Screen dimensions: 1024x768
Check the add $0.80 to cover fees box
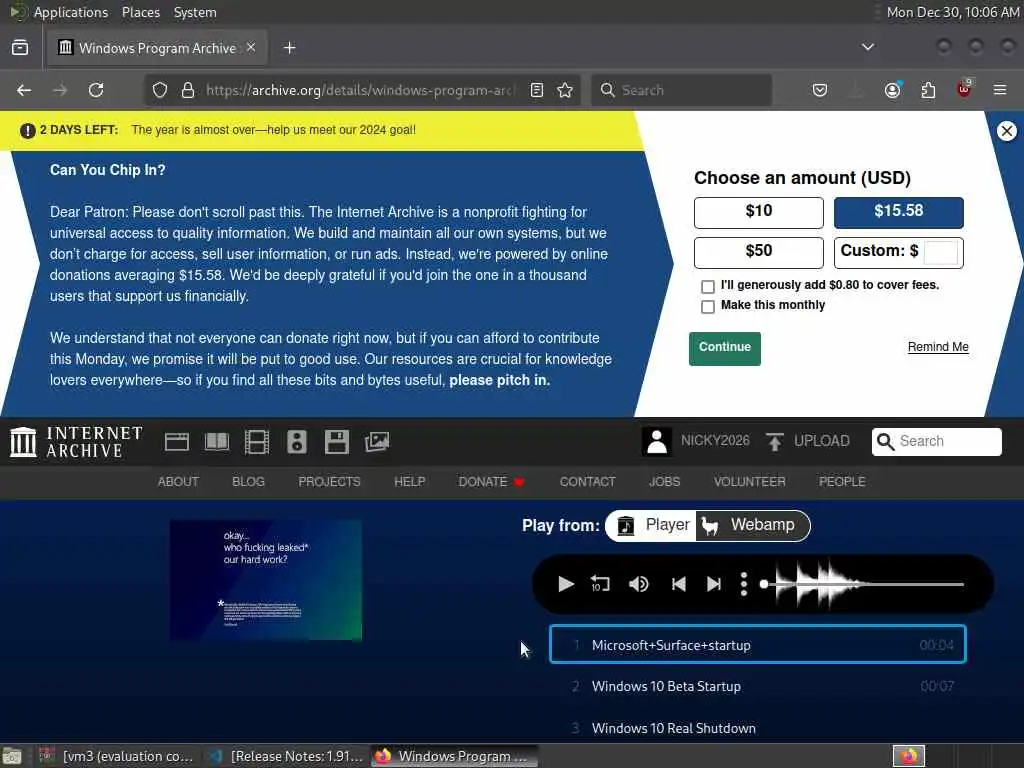(x=707, y=287)
